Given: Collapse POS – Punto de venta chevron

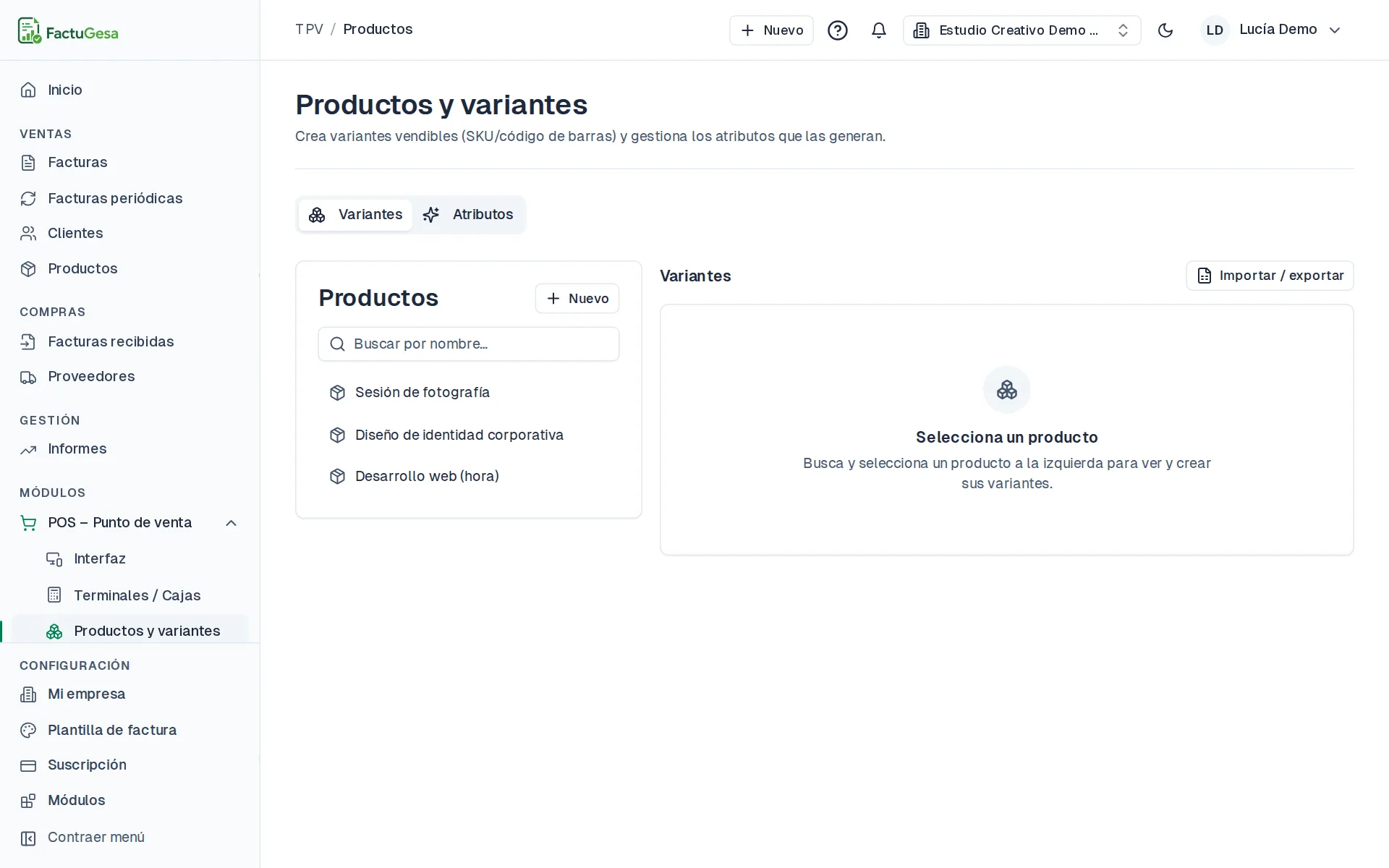Looking at the screenshot, I should tap(231, 523).
